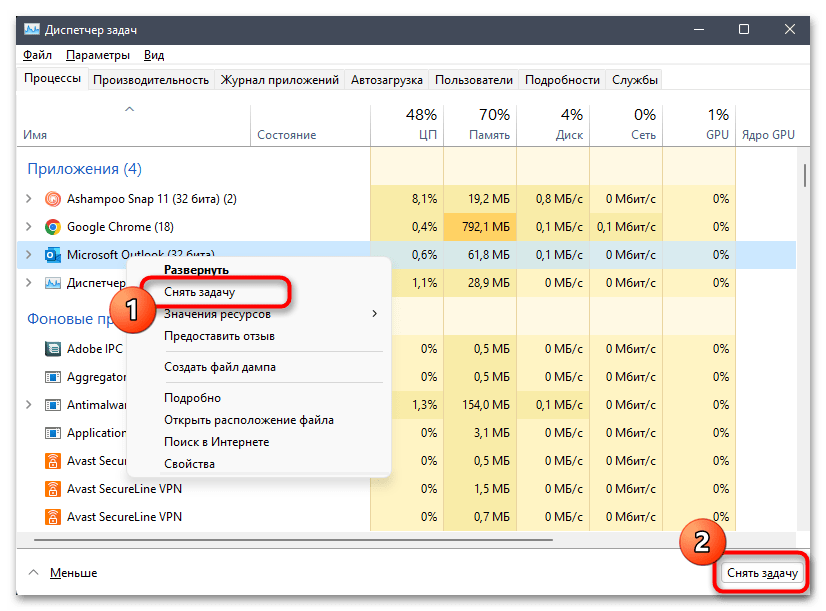This screenshot has height=611, width=826.
Task: Expand the Диспетчер process row
Action: click(29, 283)
